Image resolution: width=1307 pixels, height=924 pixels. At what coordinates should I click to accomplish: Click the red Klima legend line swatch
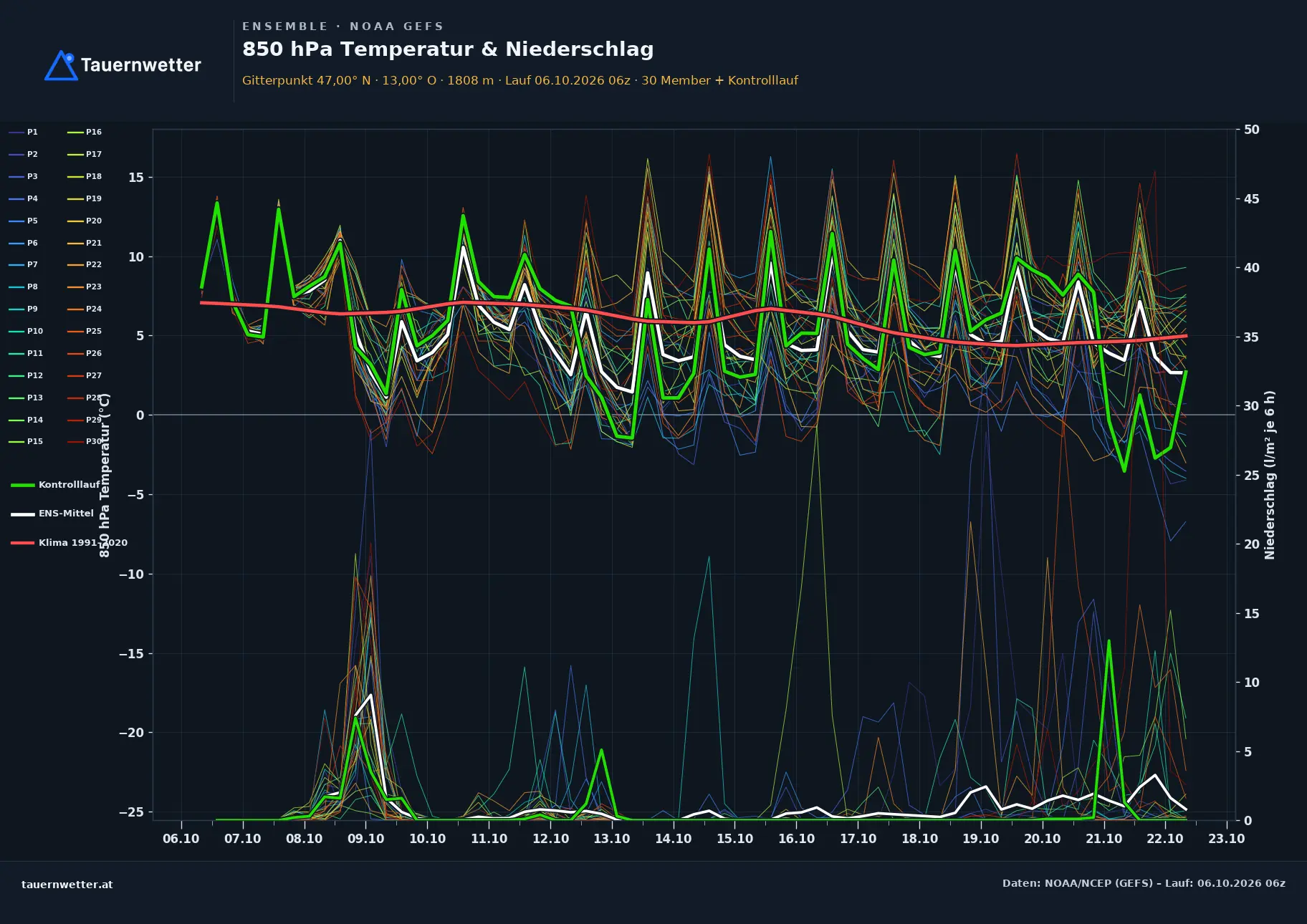23,543
